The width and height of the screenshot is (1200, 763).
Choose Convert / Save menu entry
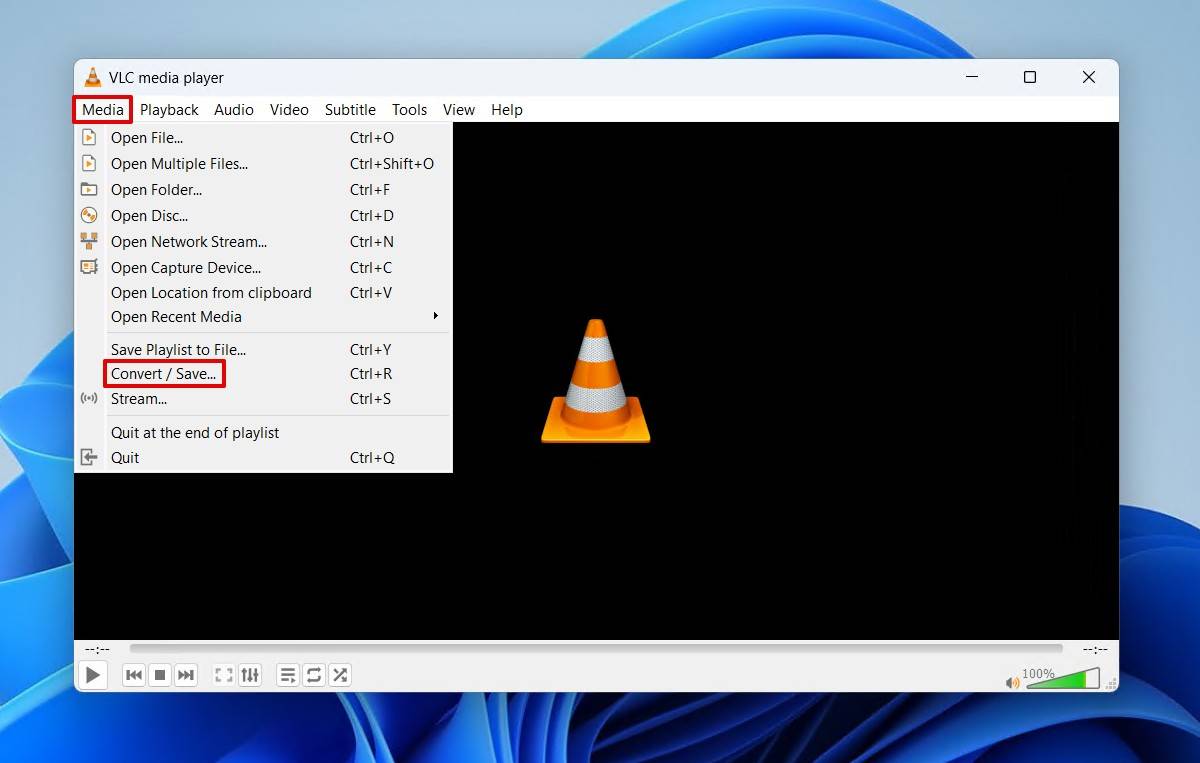click(164, 374)
